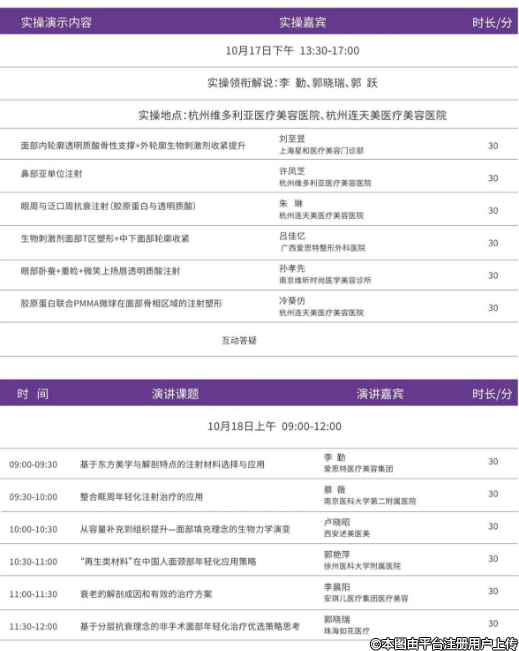The height and width of the screenshot is (651, 519).
Task: Click the 11:30-12:00 time slot
Action: (33, 626)
